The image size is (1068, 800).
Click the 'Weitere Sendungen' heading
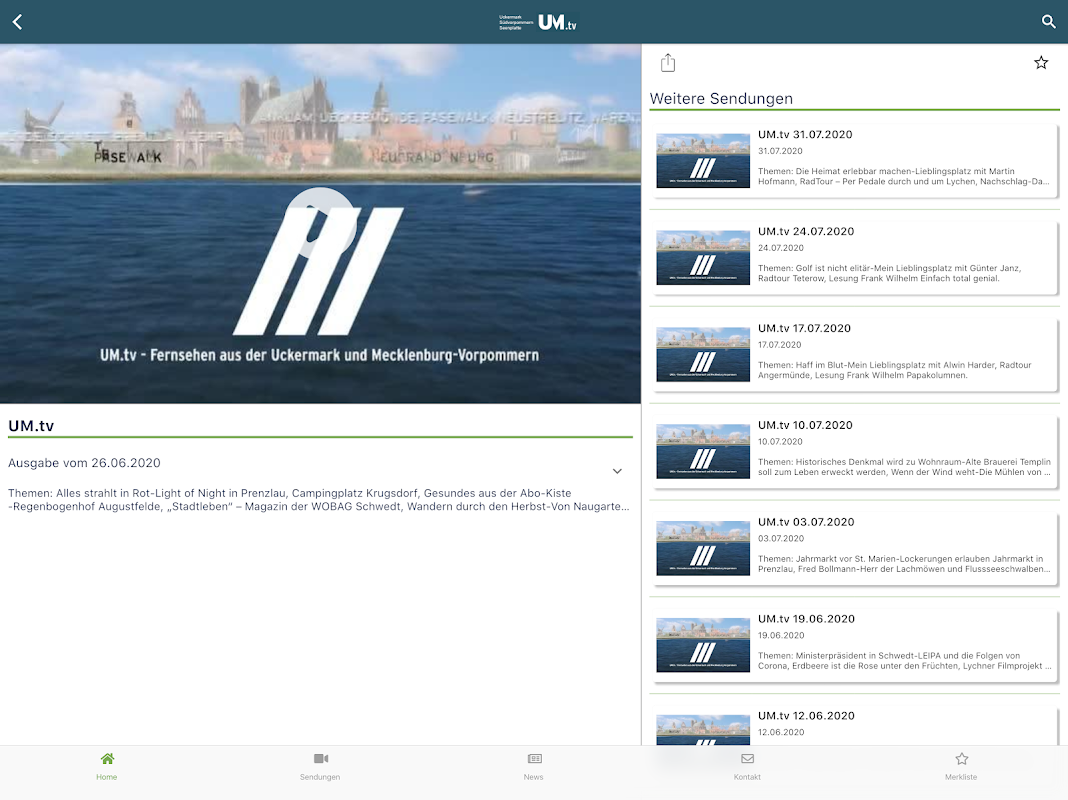[x=721, y=99]
